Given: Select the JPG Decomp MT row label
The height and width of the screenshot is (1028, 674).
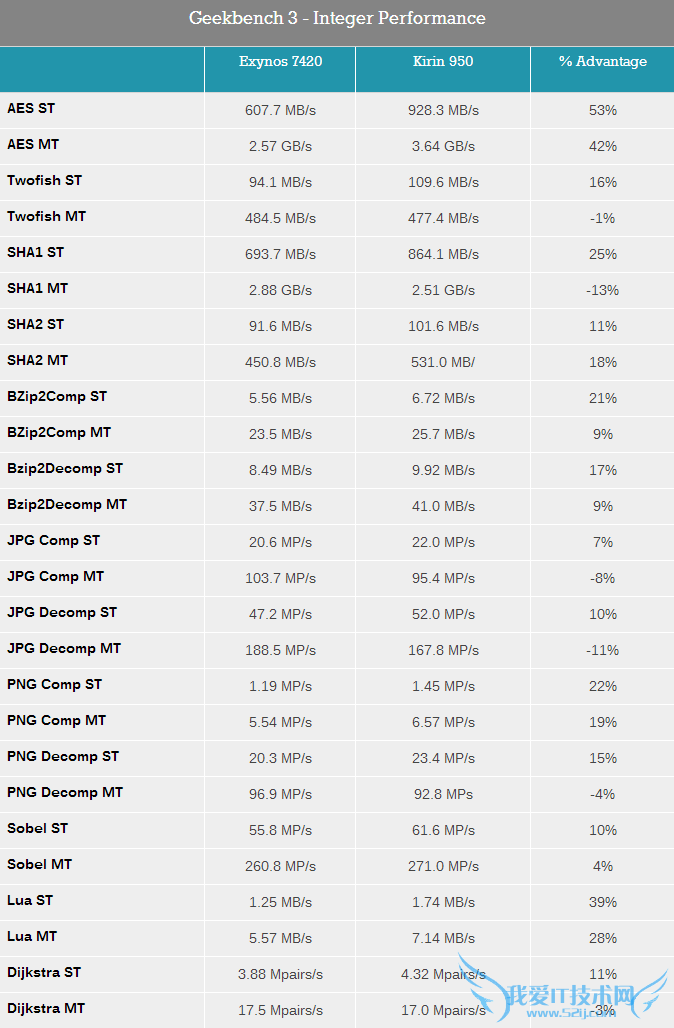Looking at the screenshot, I should [x=64, y=648].
